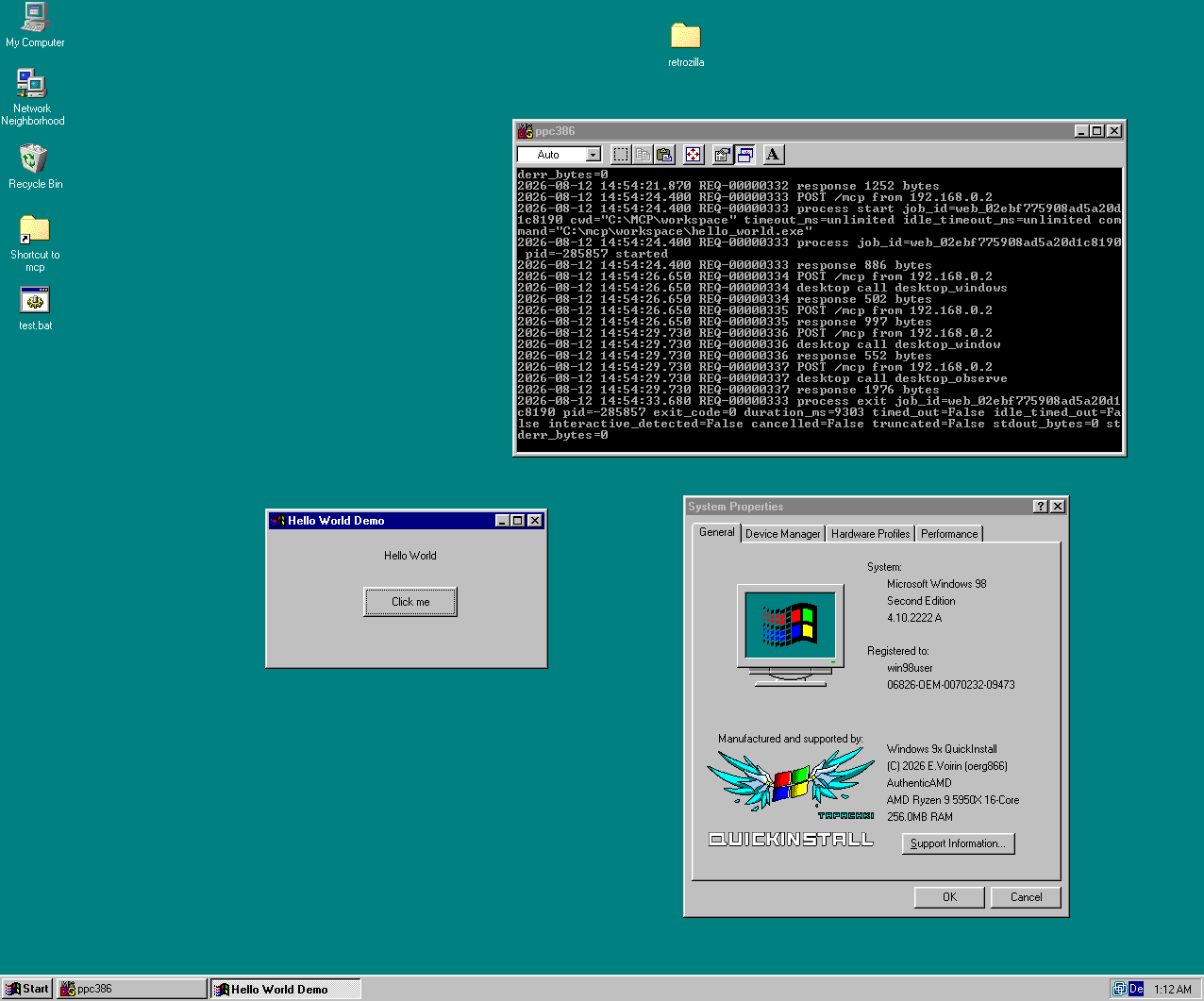Switch ppc386 to full screen mode
Image resolution: width=1204 pixels, height=1001 pixels.
point(694,155)
